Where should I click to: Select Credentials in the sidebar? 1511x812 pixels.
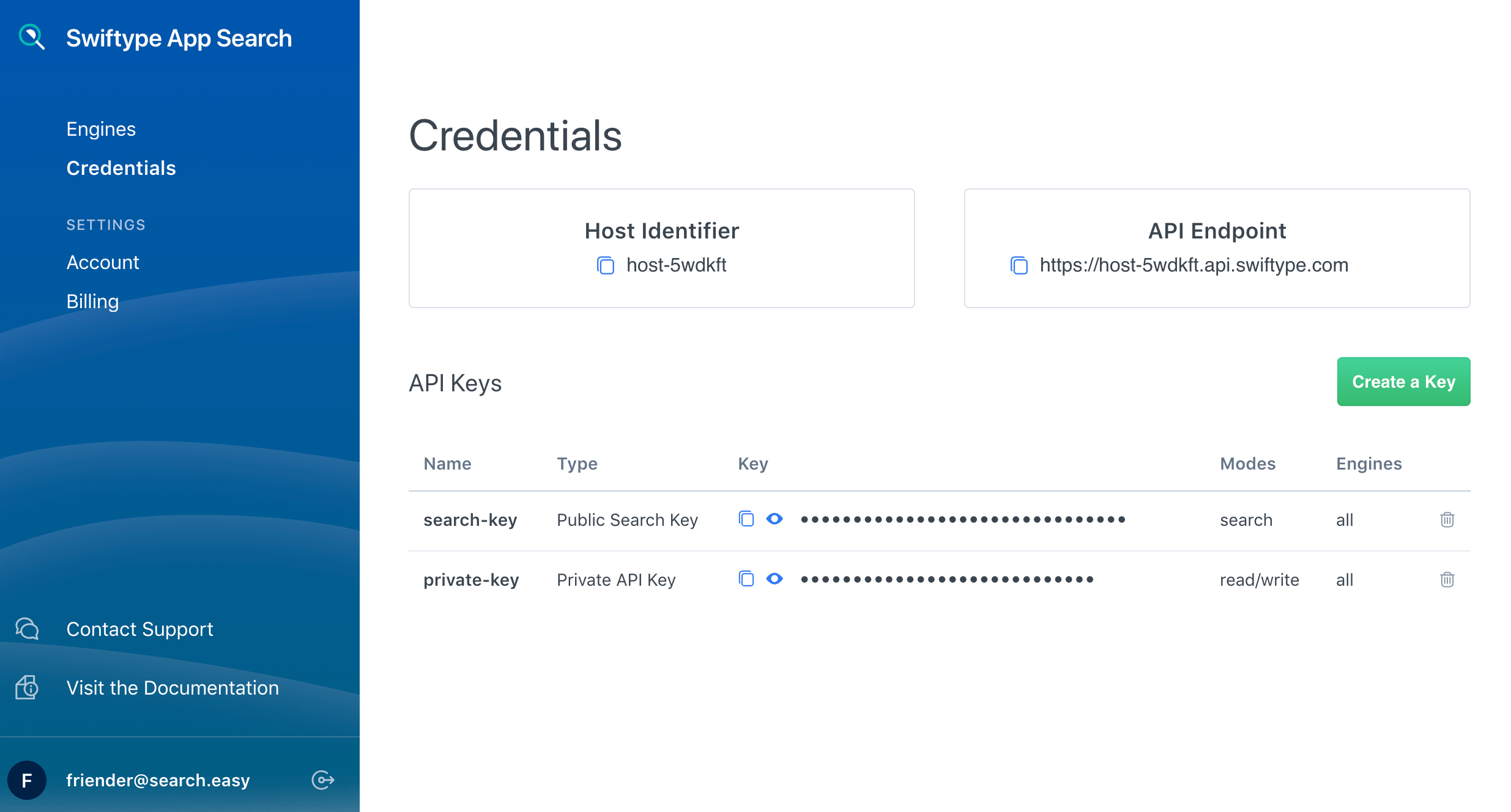click(121, 168)
